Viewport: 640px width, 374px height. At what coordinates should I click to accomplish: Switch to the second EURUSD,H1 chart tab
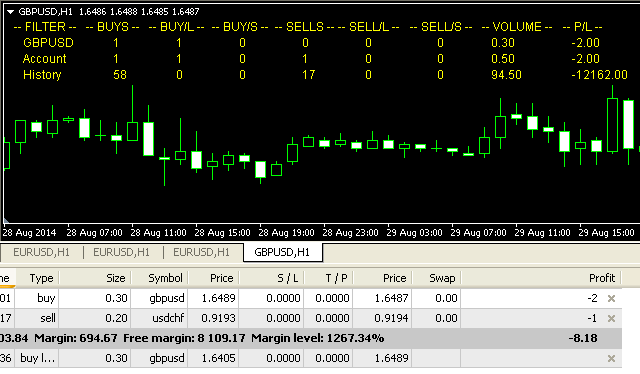click(121, 252)
